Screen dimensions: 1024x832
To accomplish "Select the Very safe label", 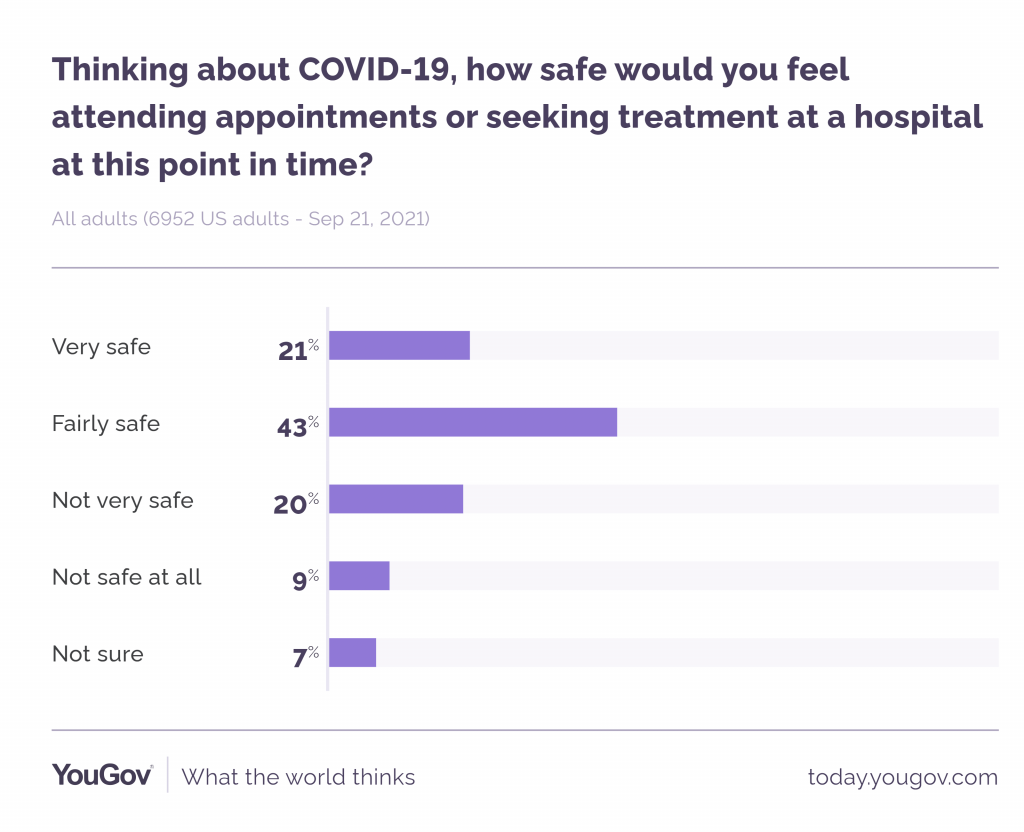I will pyautogui.click(x=101, y=347).
